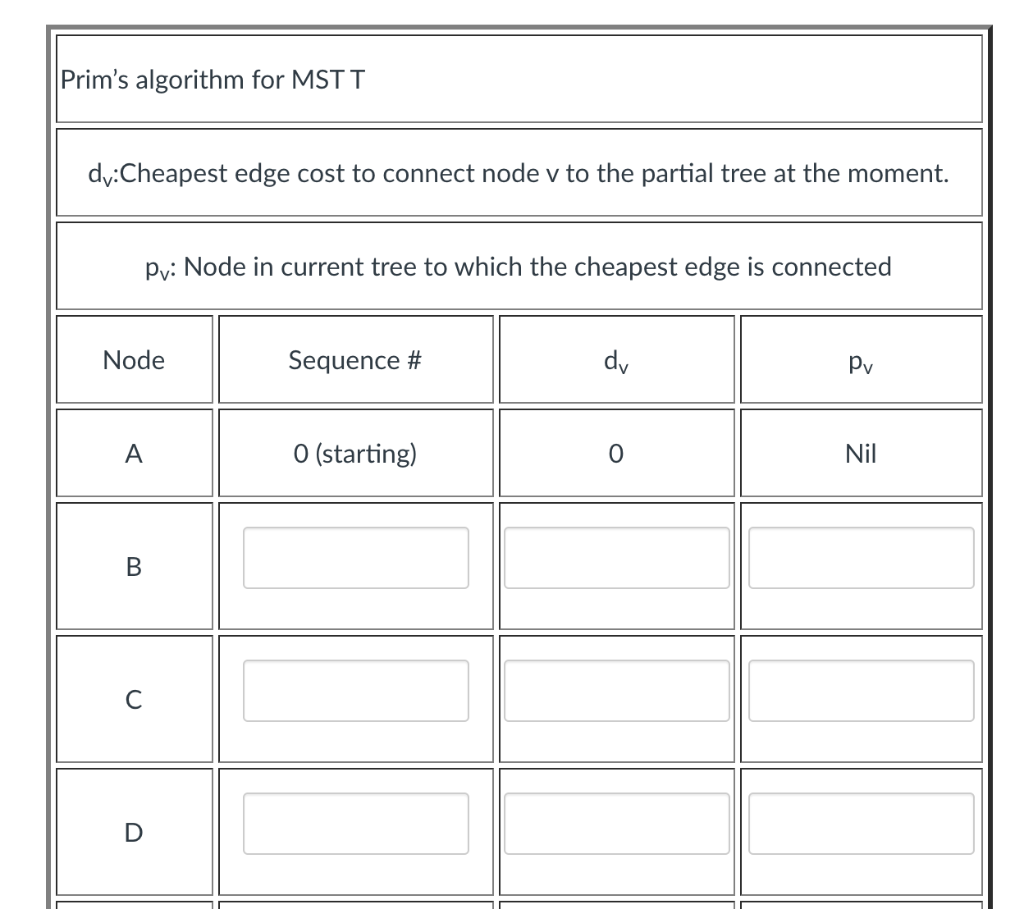Select the pv column header cell
Viewport: 1024px width, 909px height.
[858, 359]
